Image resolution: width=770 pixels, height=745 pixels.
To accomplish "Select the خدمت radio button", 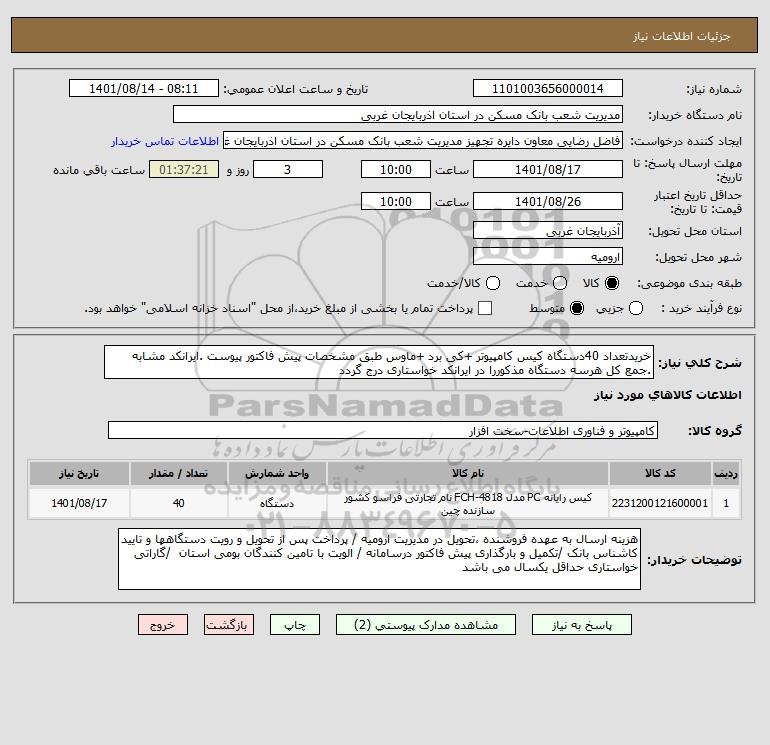I will point(560,283).
